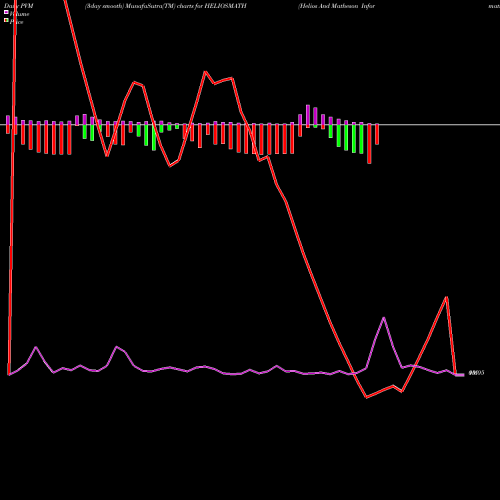Click the overlapping value label at the line end

pos(476,373)
